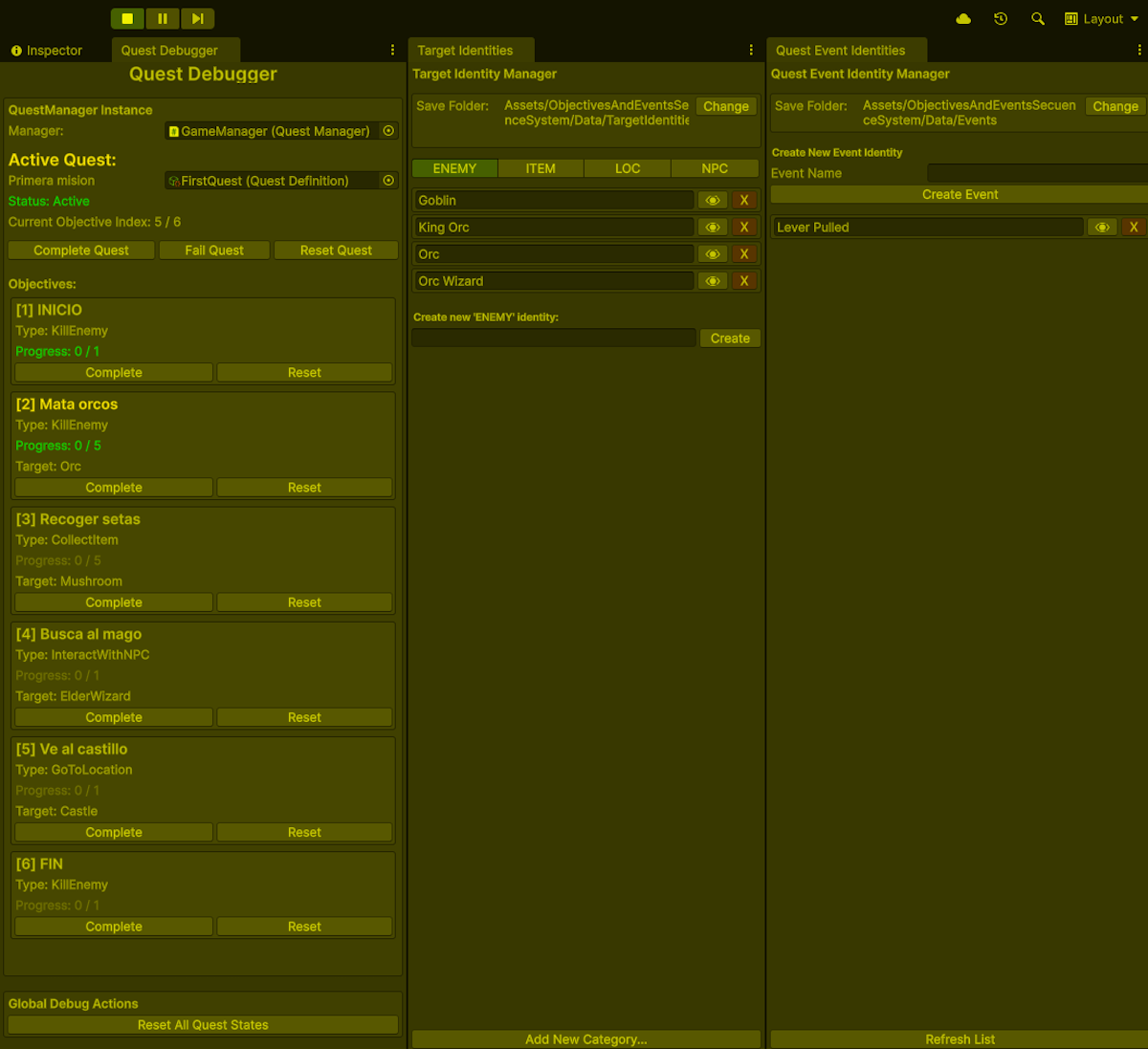Toggle the eye icon for Orc
The height and width of the screenshot is (1049, 1148).
point(713,254)
